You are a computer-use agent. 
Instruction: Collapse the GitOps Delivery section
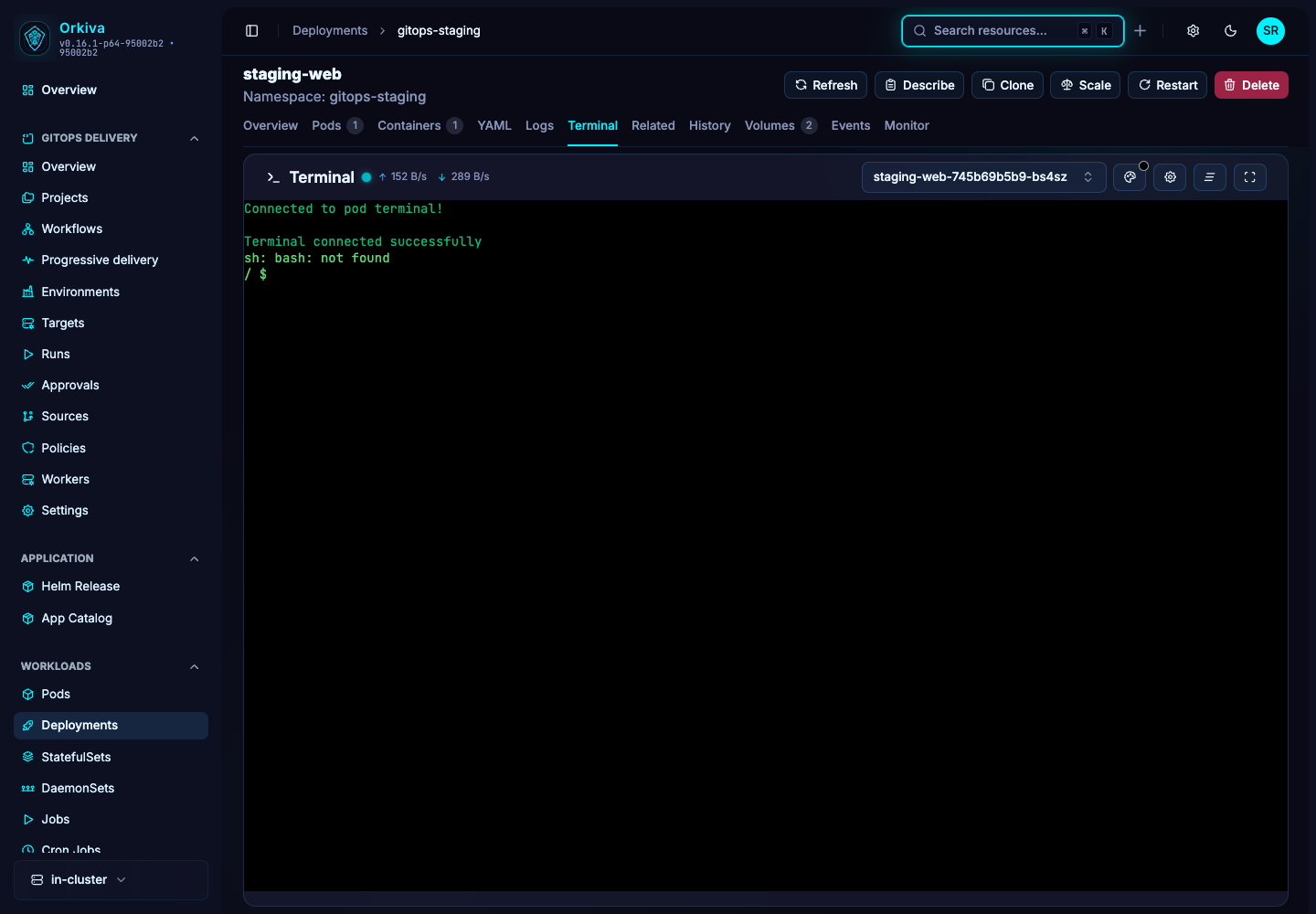point(194,138)
